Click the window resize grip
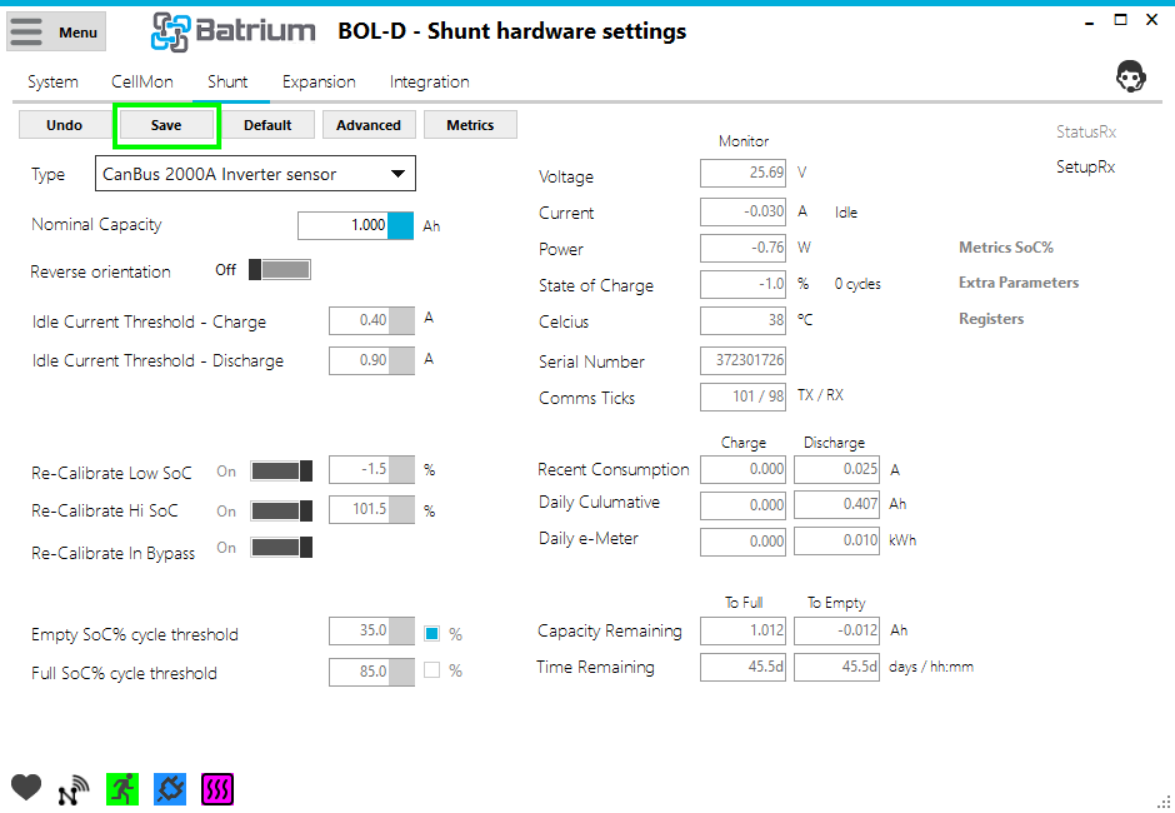 click(1164, 801)
